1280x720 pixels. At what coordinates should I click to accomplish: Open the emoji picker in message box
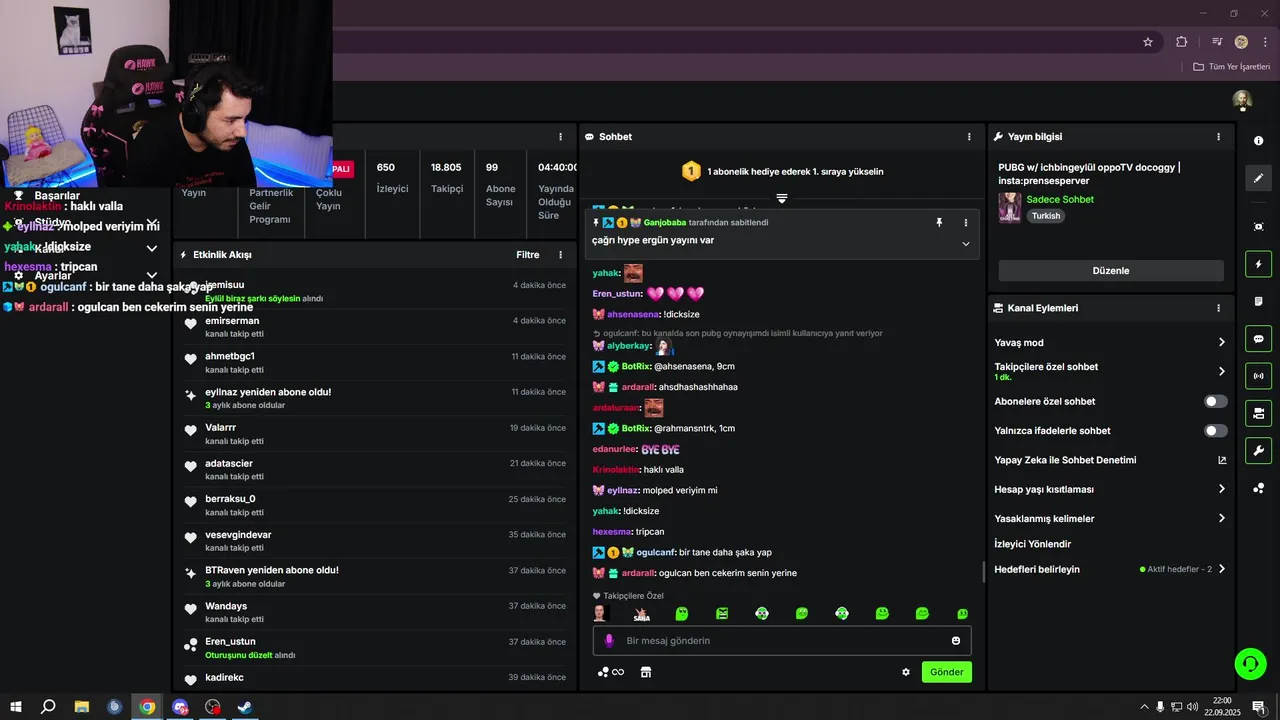pos(956,641)
